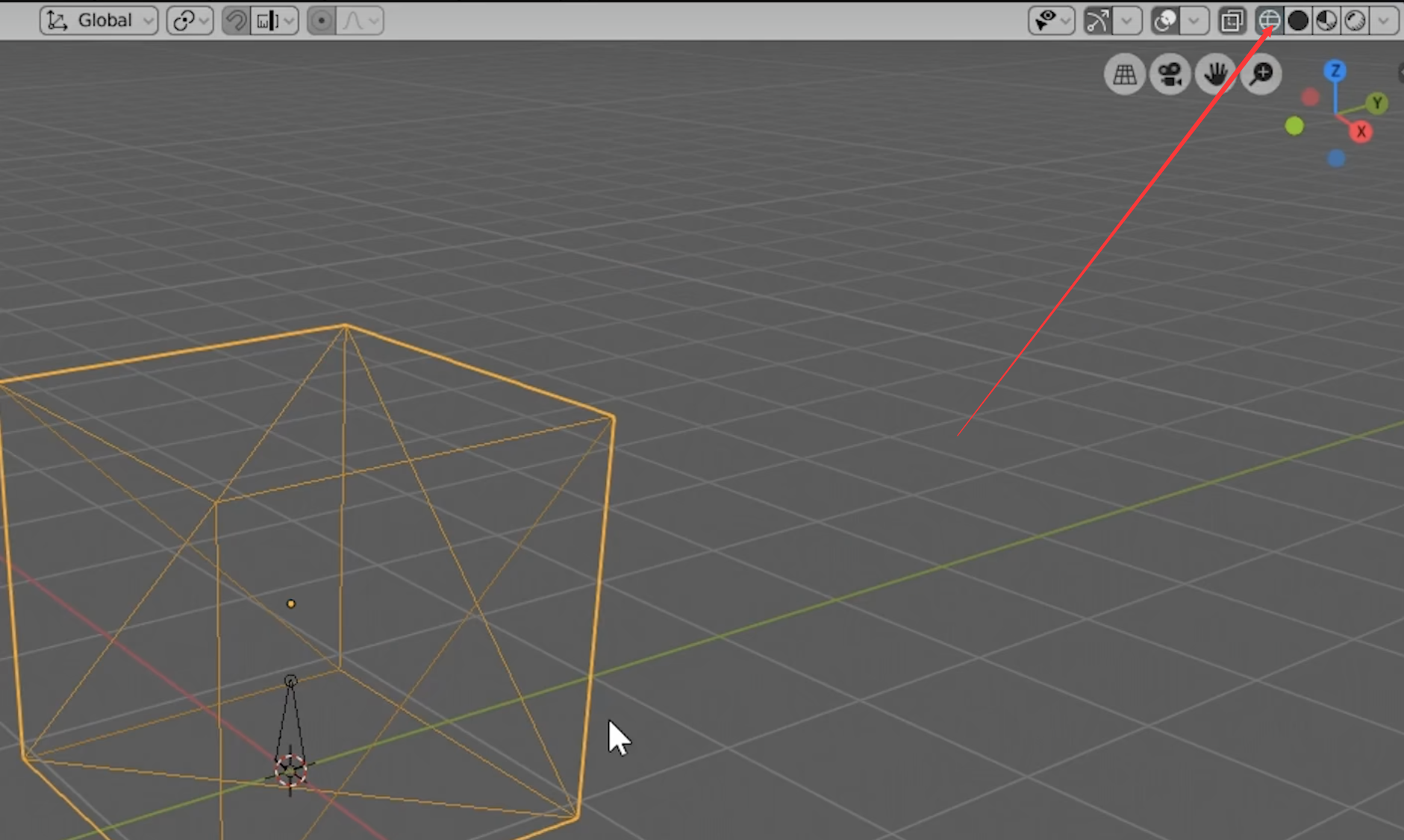Screen dimensions: 1404x840
Task: Click the hand pan-view button
Action: [1216, 74]
